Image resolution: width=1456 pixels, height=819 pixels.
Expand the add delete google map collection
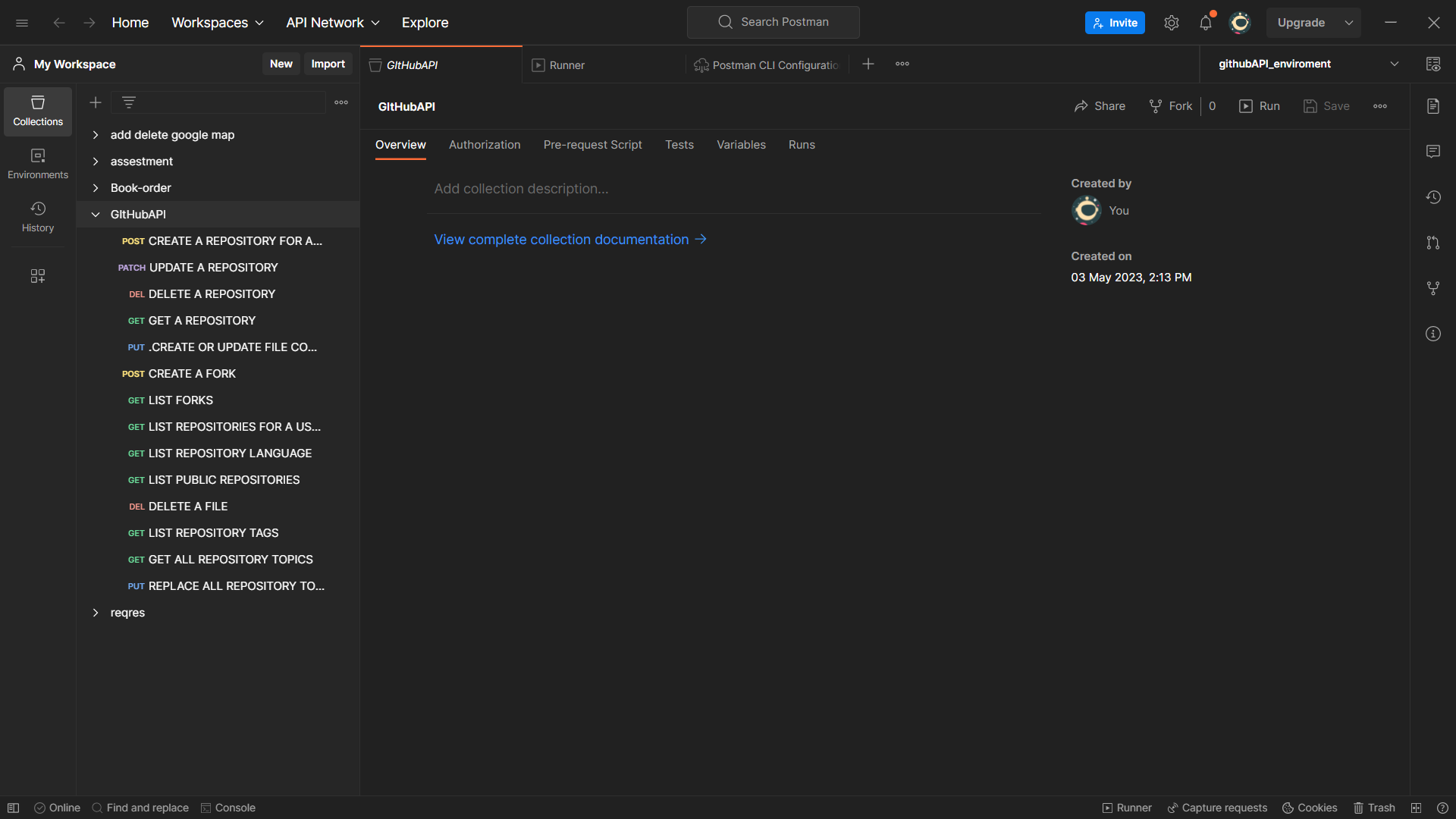(96, 135)
